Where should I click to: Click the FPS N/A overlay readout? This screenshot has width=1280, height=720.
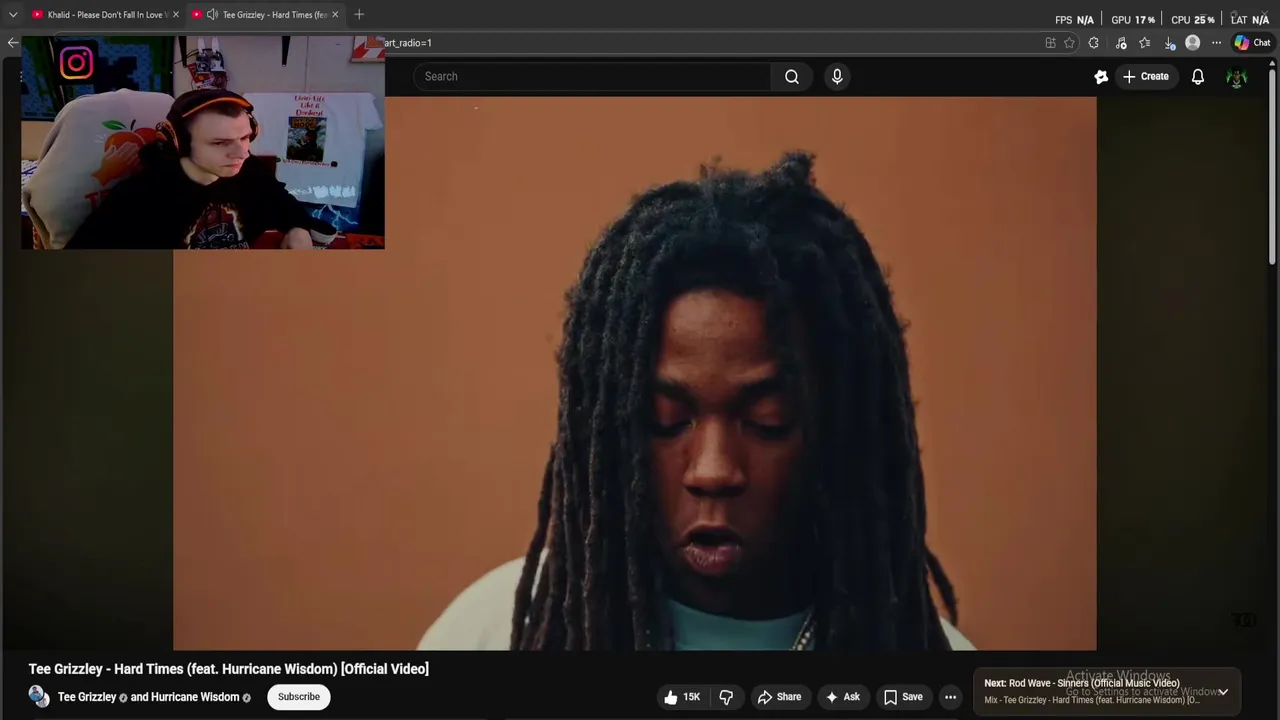(x=1075, y=20)
